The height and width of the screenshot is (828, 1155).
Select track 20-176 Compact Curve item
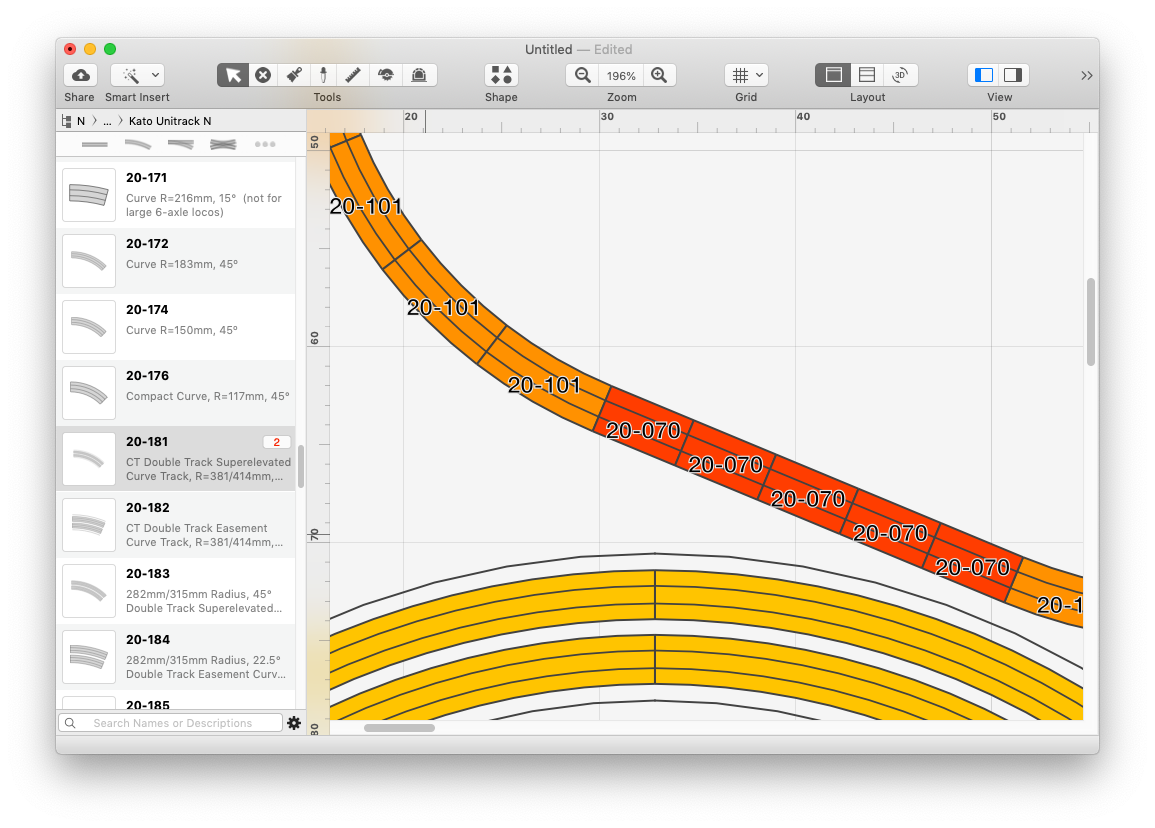click(176, 393)
